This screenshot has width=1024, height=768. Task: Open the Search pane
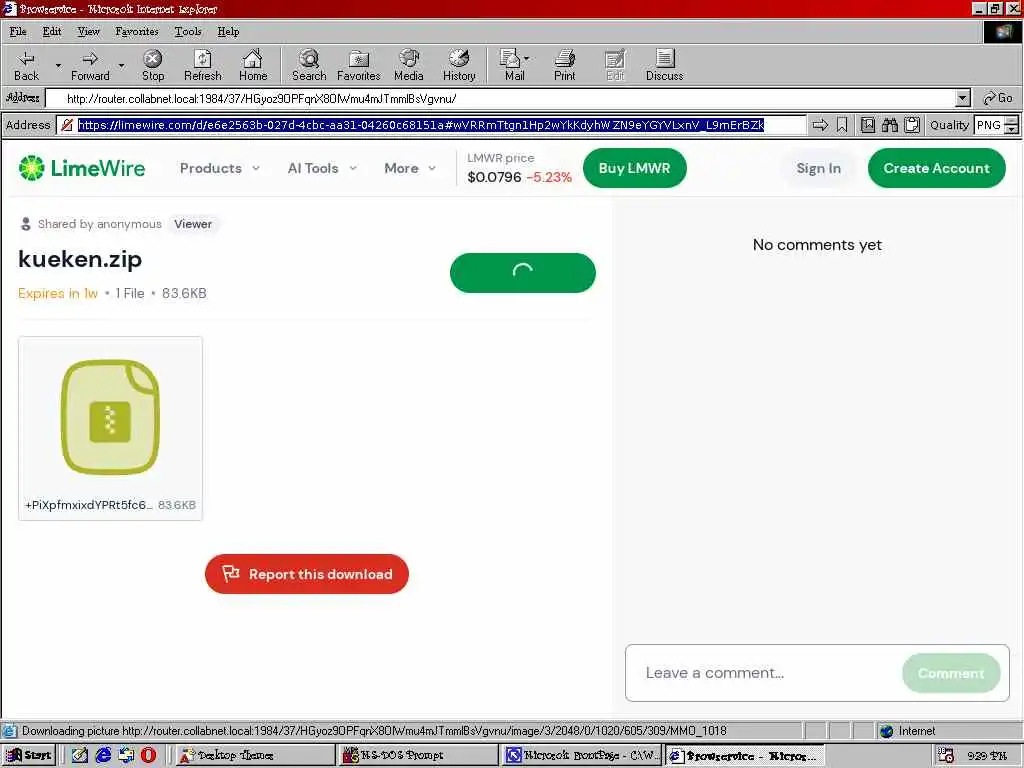[309, 65]
